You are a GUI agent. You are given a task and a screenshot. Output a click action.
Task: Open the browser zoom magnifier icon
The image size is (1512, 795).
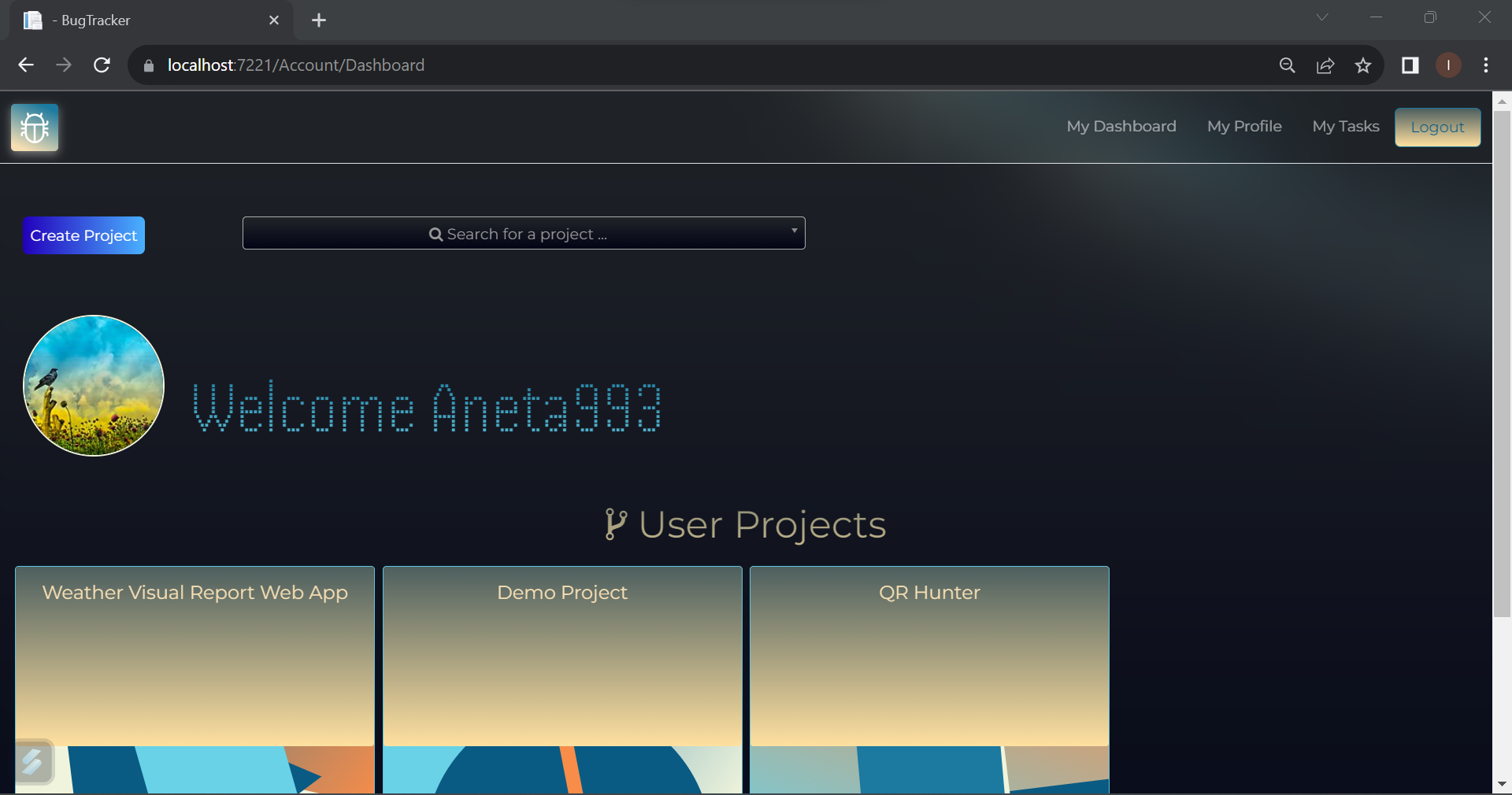tap(1288, 65)
